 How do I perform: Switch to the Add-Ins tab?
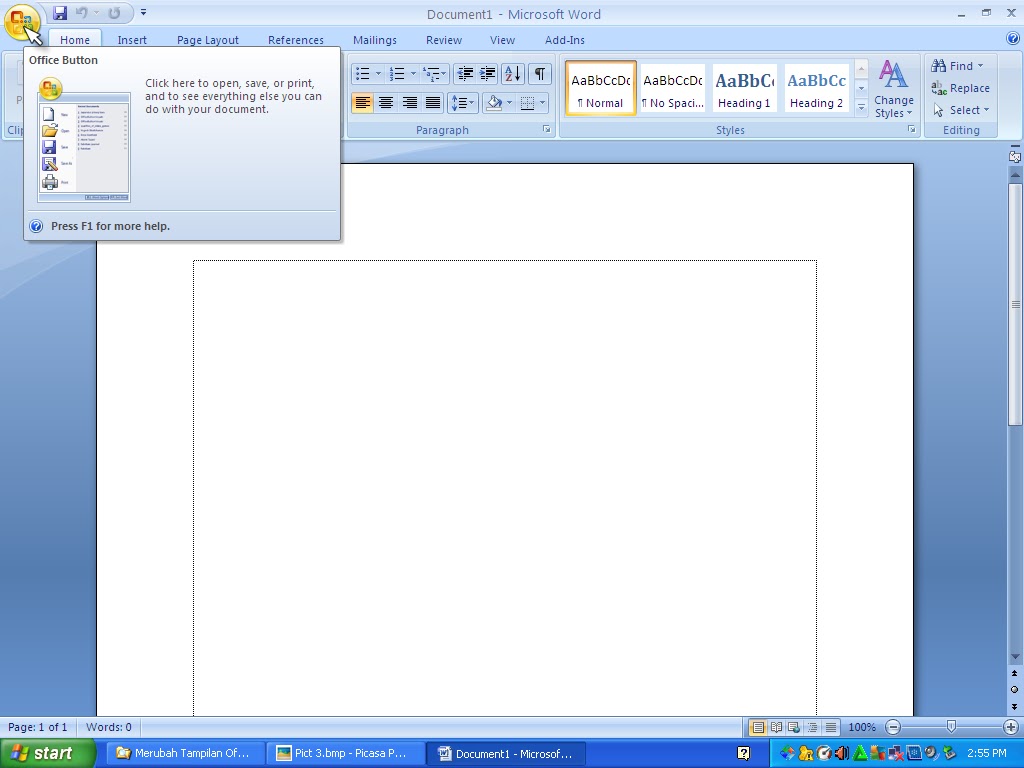pyautogui.click(x=564, y=40)
